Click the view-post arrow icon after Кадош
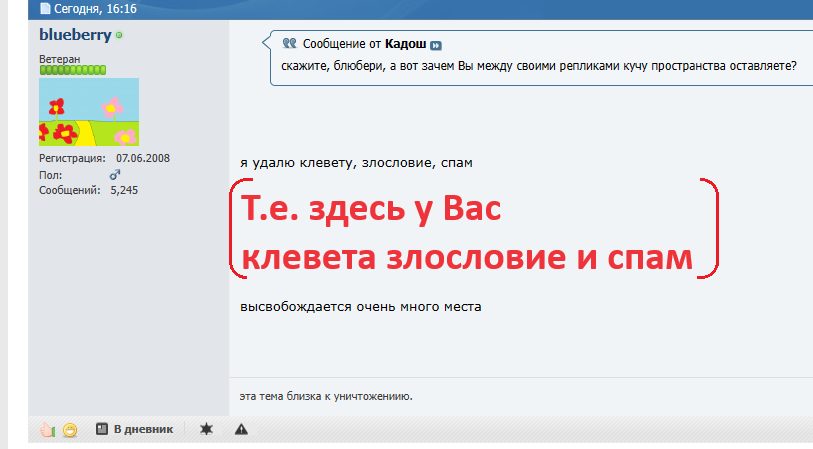 436,45
